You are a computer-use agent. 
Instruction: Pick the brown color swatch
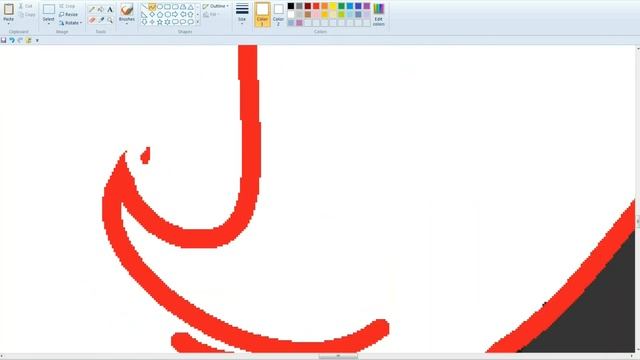pos(308,14)
